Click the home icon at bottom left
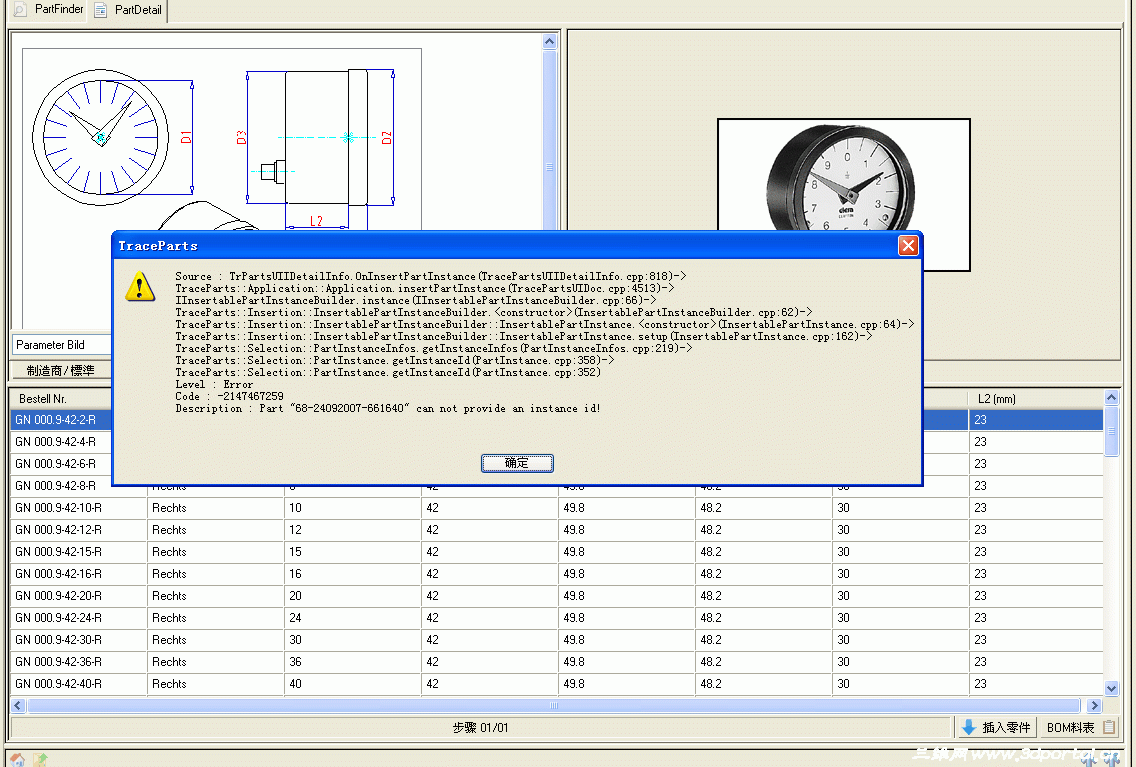 click(15, 760)
